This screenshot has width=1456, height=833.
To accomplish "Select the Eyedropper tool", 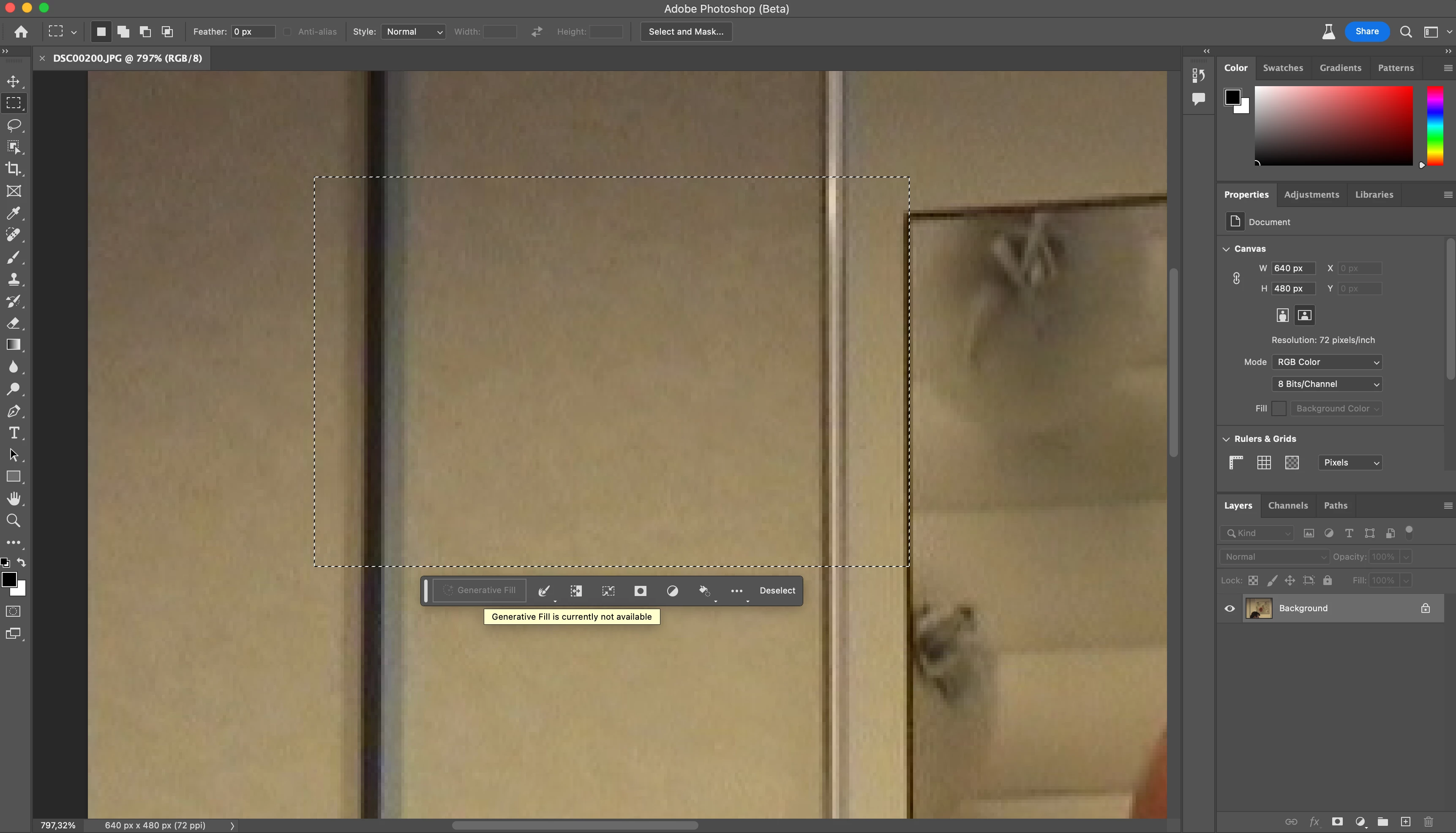I will click(14, 213).
